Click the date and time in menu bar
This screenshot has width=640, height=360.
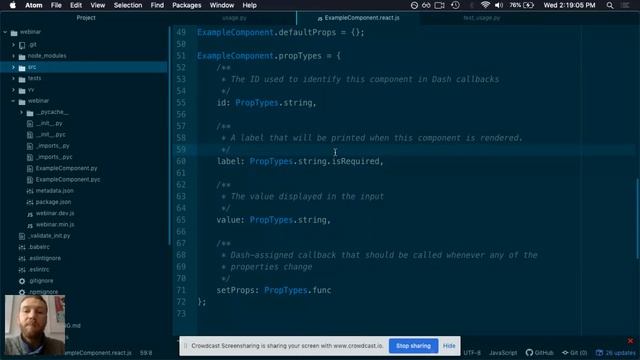[x=569, y=5]
